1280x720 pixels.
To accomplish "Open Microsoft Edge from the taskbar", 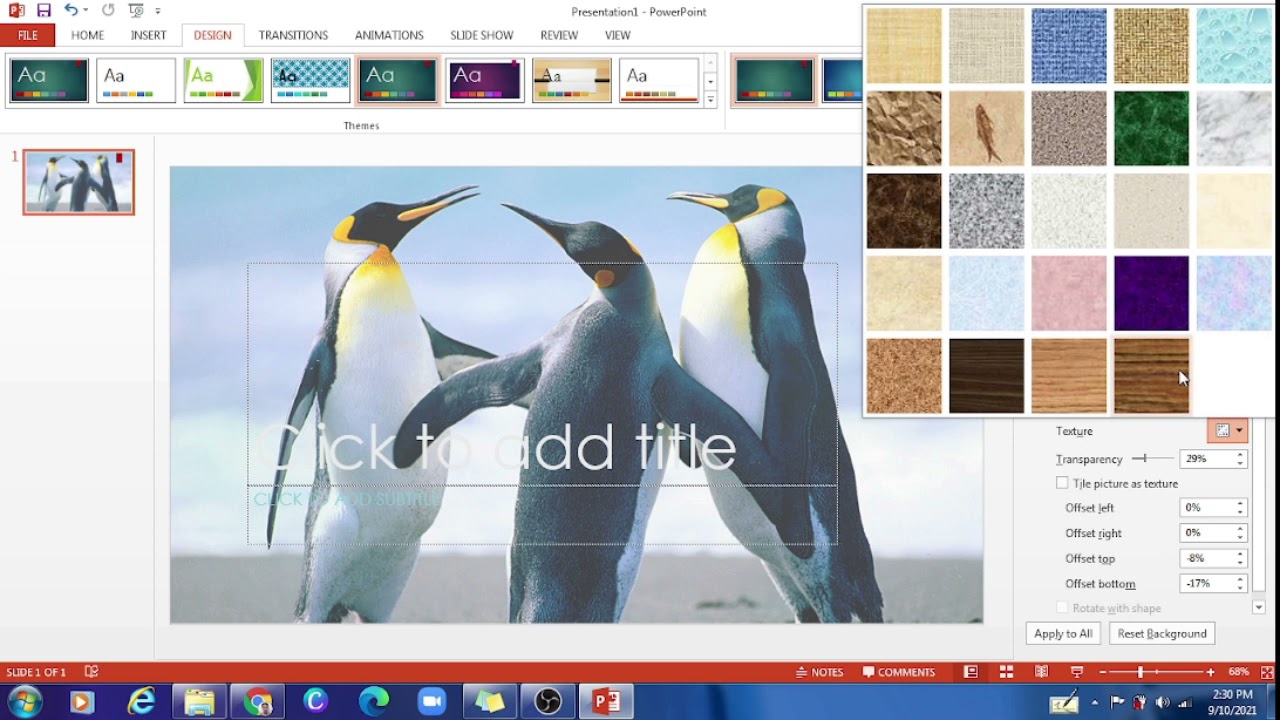I will pyautogui.click(x=374, y=702).
